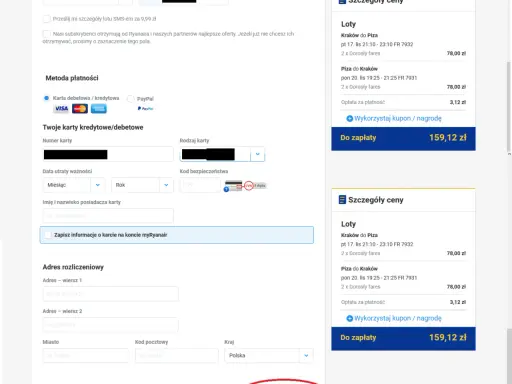Focus the Imię i nazwisko posiadacza karty field
The image size is (512, 384).
(108, 216)
